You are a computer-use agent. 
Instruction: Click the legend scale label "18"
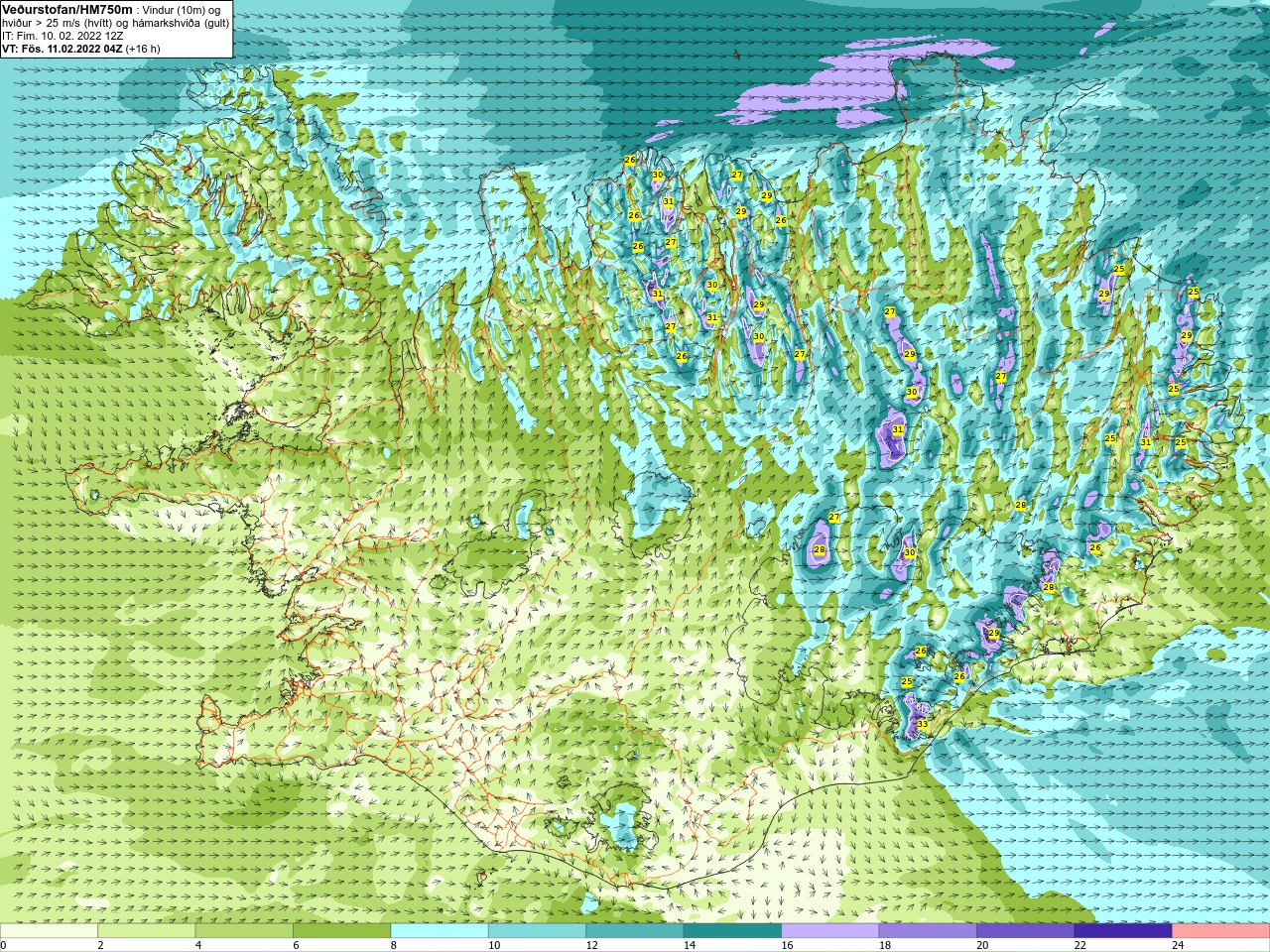(884, 945)
